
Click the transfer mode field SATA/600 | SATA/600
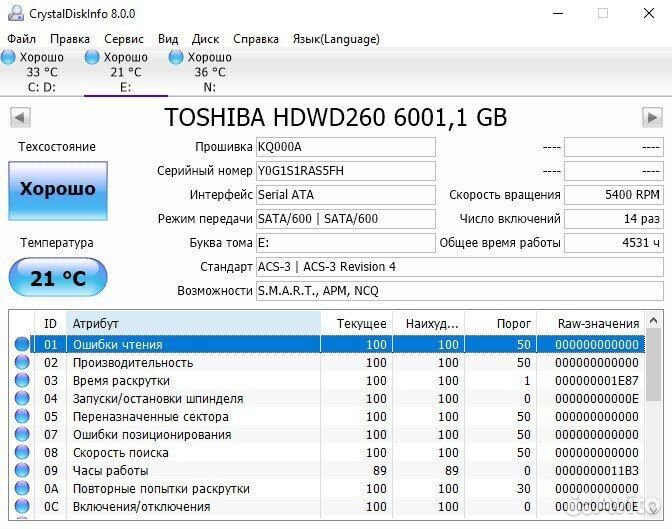point(345,219)
